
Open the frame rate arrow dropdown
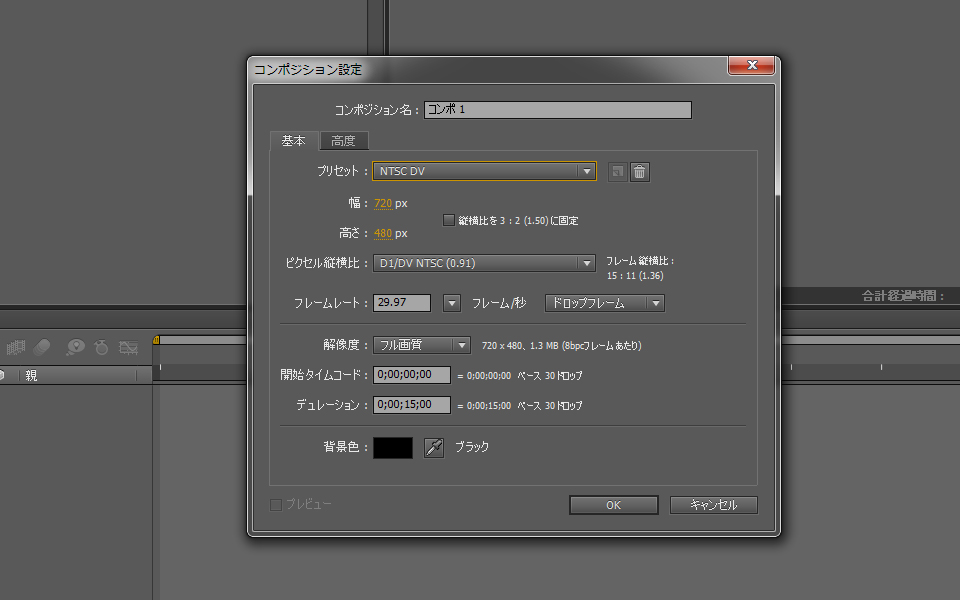pyautogui.click(x=452, y=303)
